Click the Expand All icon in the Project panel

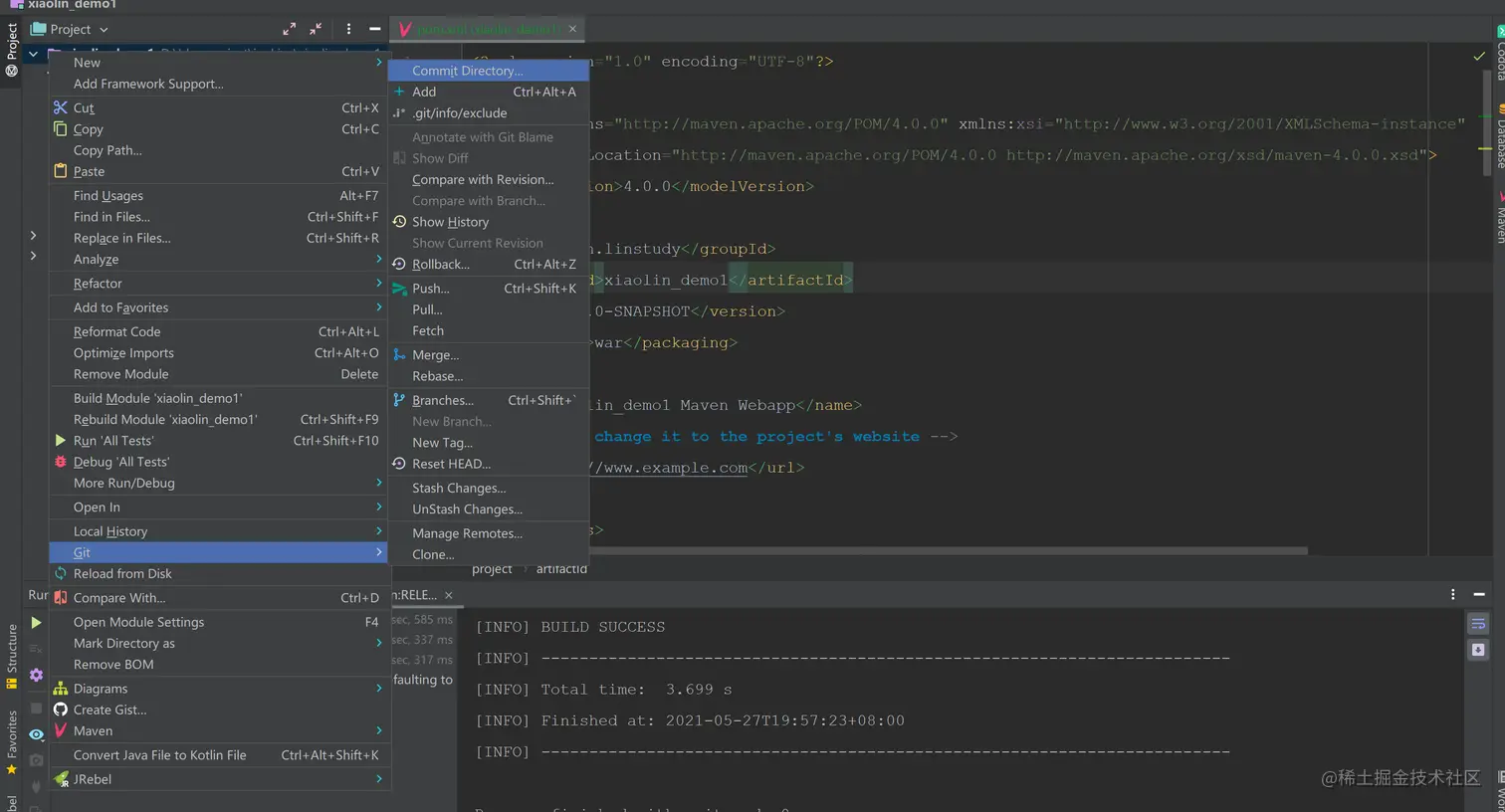tap(289, 29)
